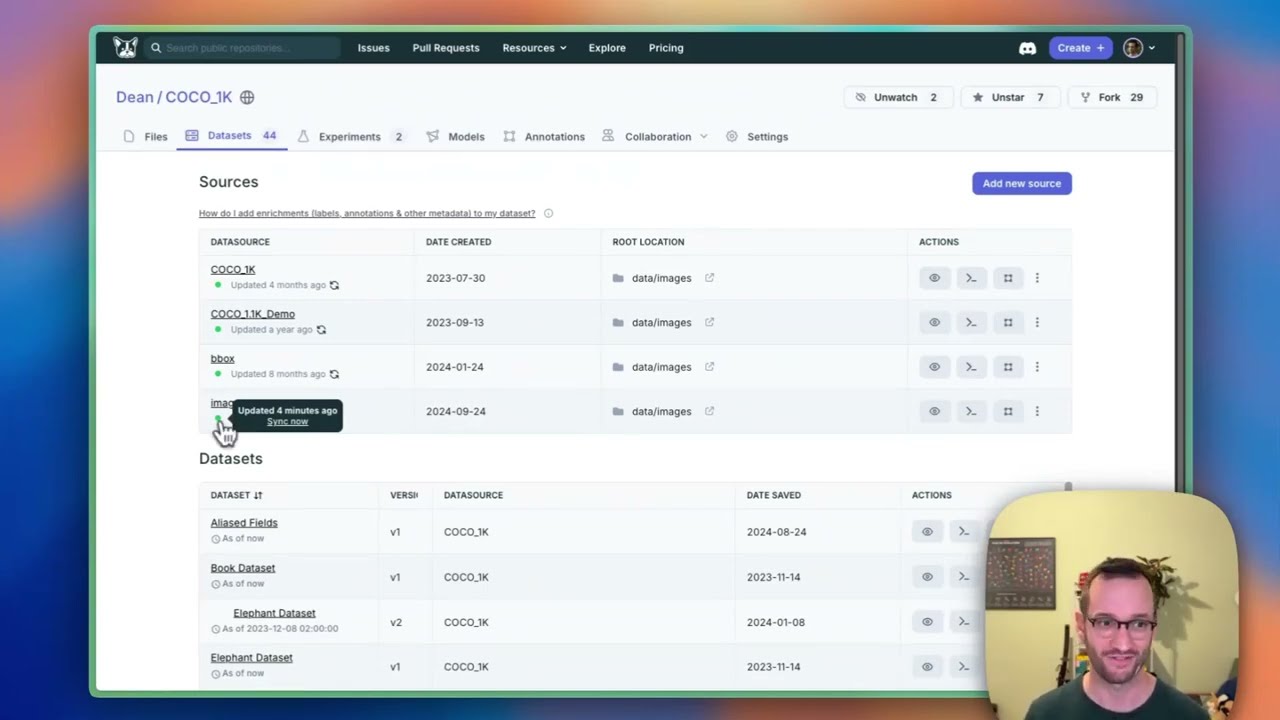Image resolution: width=1280 pixels, height=720 pixels.
Task: Click grid icon for 2024-09-24 source row
Action: click(1008, 411)
